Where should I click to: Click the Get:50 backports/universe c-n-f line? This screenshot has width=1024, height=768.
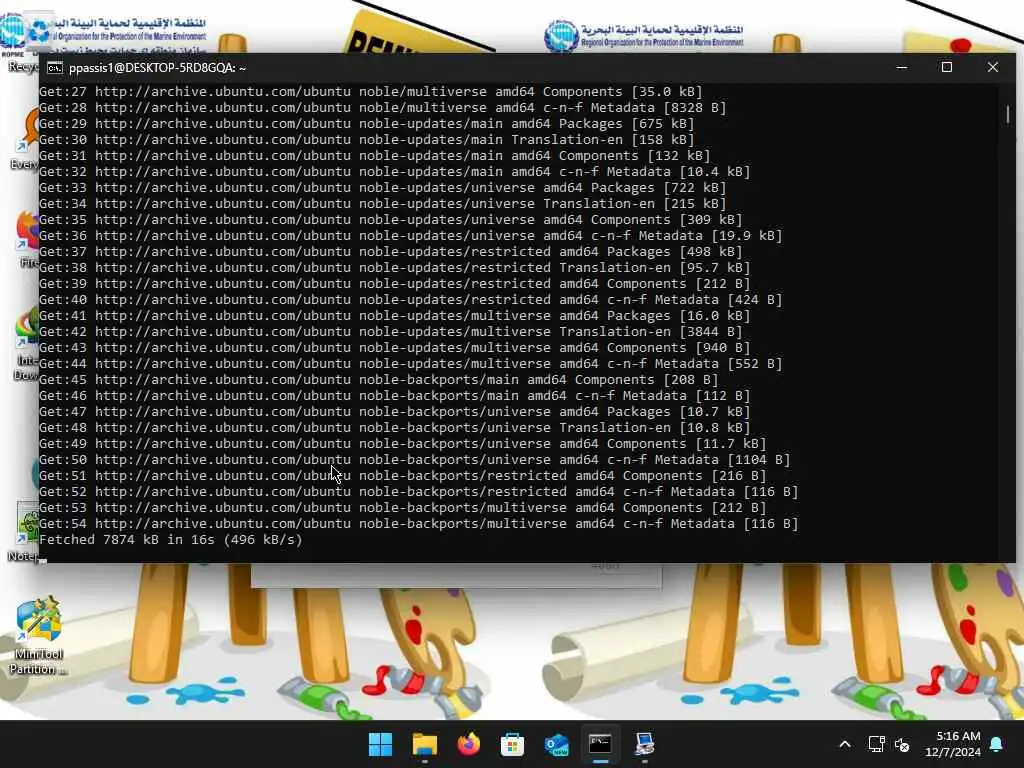pos(414,459)
